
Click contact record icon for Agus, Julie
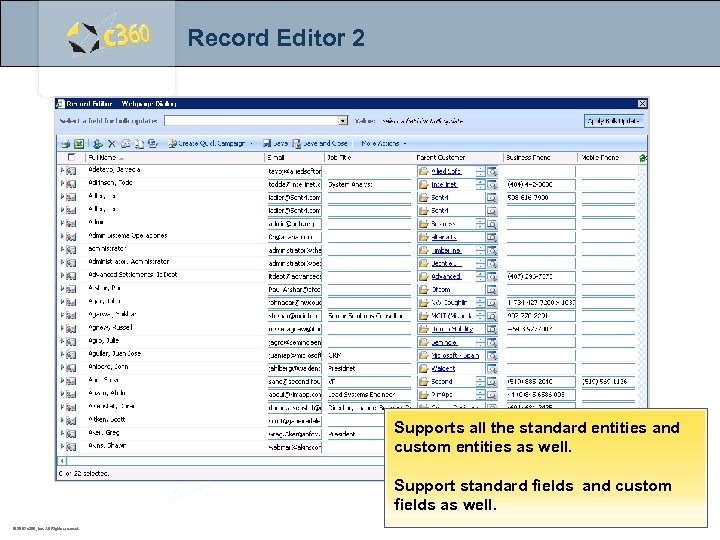(x=71, y=342)
